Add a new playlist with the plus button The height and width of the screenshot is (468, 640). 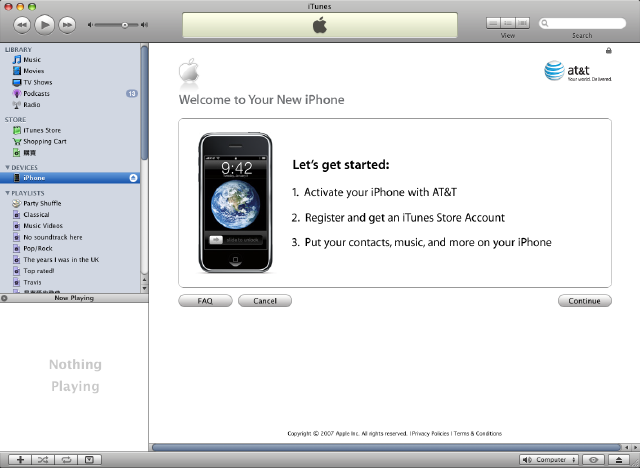20,460
